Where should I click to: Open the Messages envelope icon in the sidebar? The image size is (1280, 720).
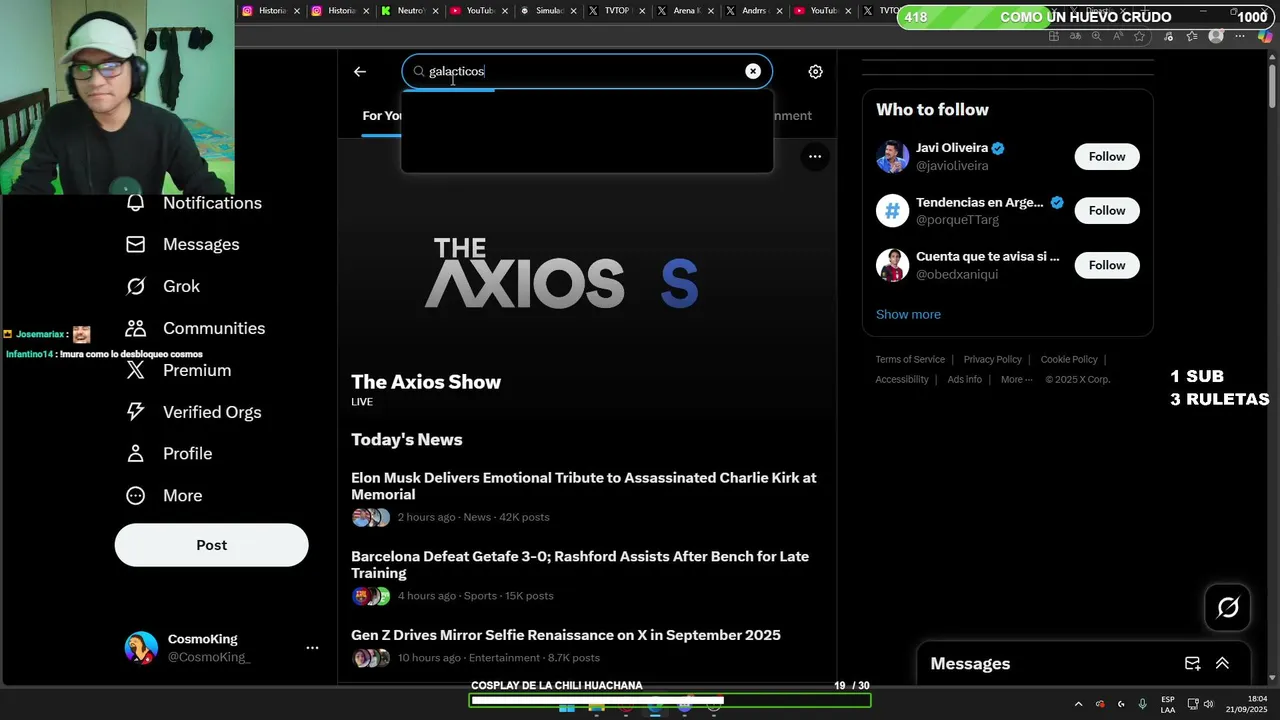point(136,244)
